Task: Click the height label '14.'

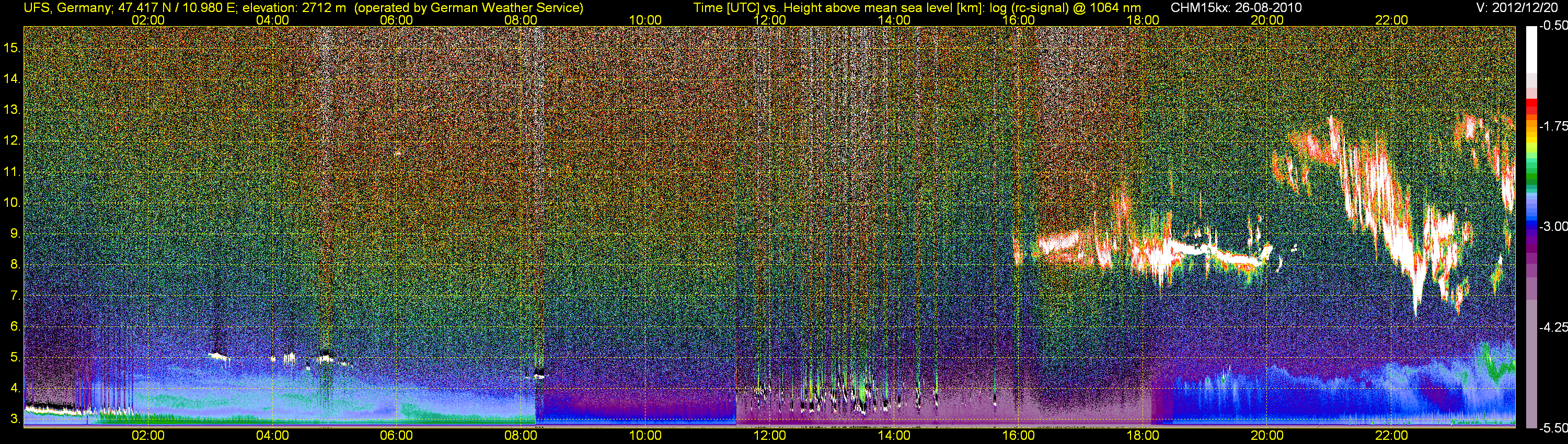Action: pyautogui.click(x=12, y=78)
